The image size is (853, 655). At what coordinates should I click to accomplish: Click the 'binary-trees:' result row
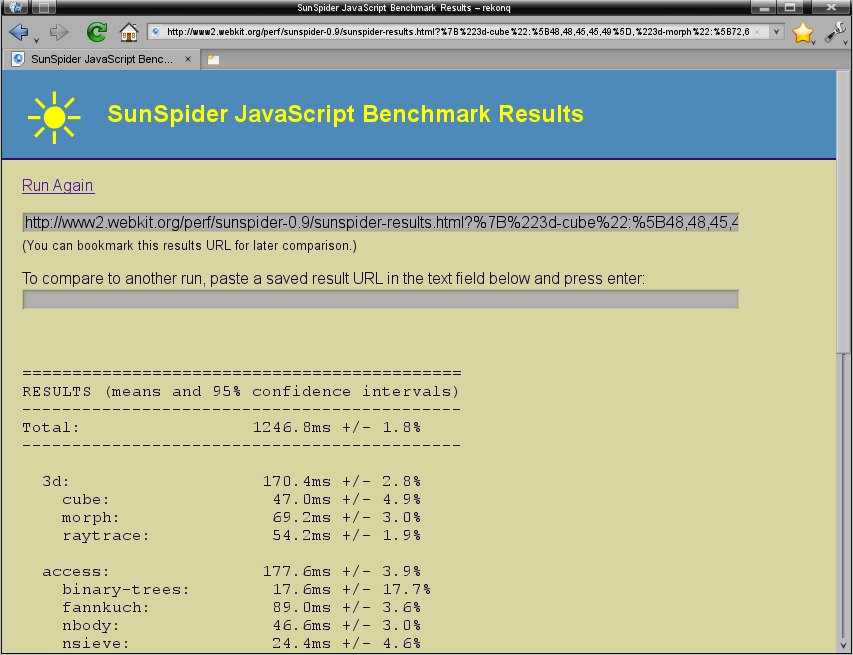coord(246,589)
